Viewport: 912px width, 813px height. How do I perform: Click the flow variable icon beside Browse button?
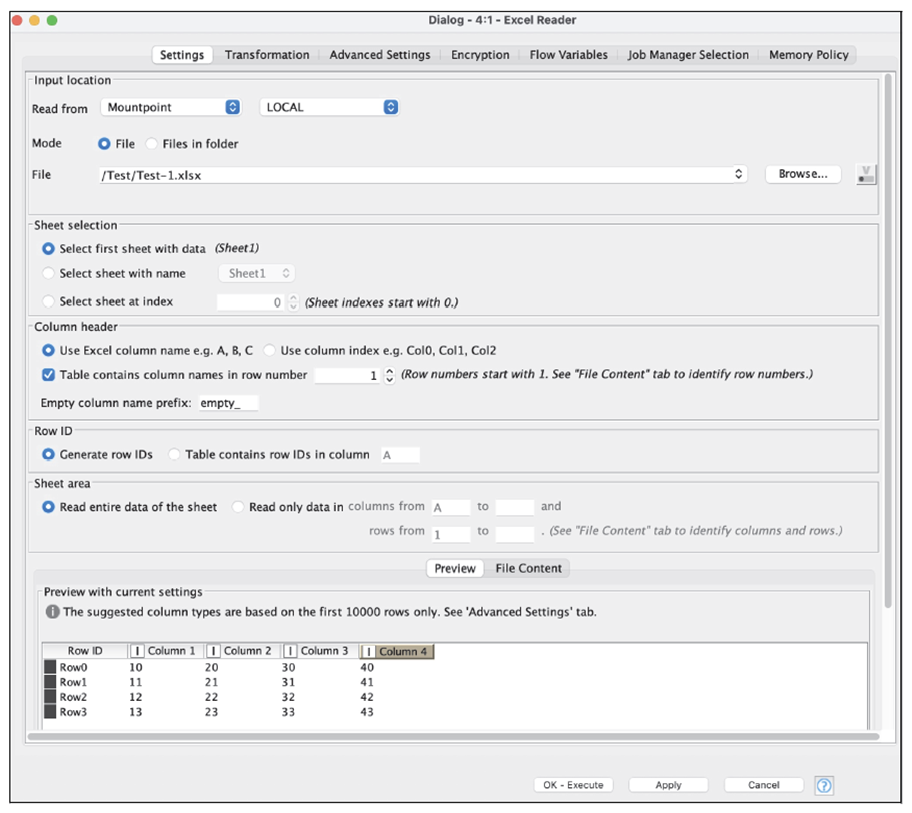pos(866,174)
